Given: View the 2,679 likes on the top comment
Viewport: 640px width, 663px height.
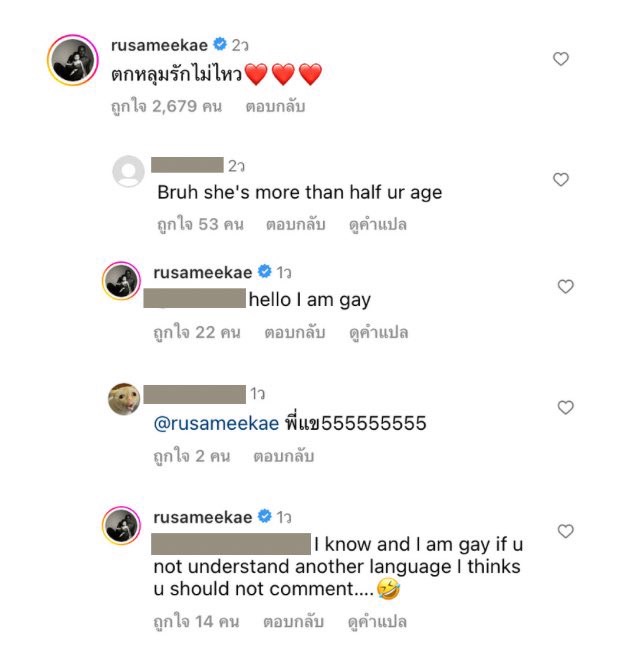Looking at the screenshot, I should click(167, 107).
